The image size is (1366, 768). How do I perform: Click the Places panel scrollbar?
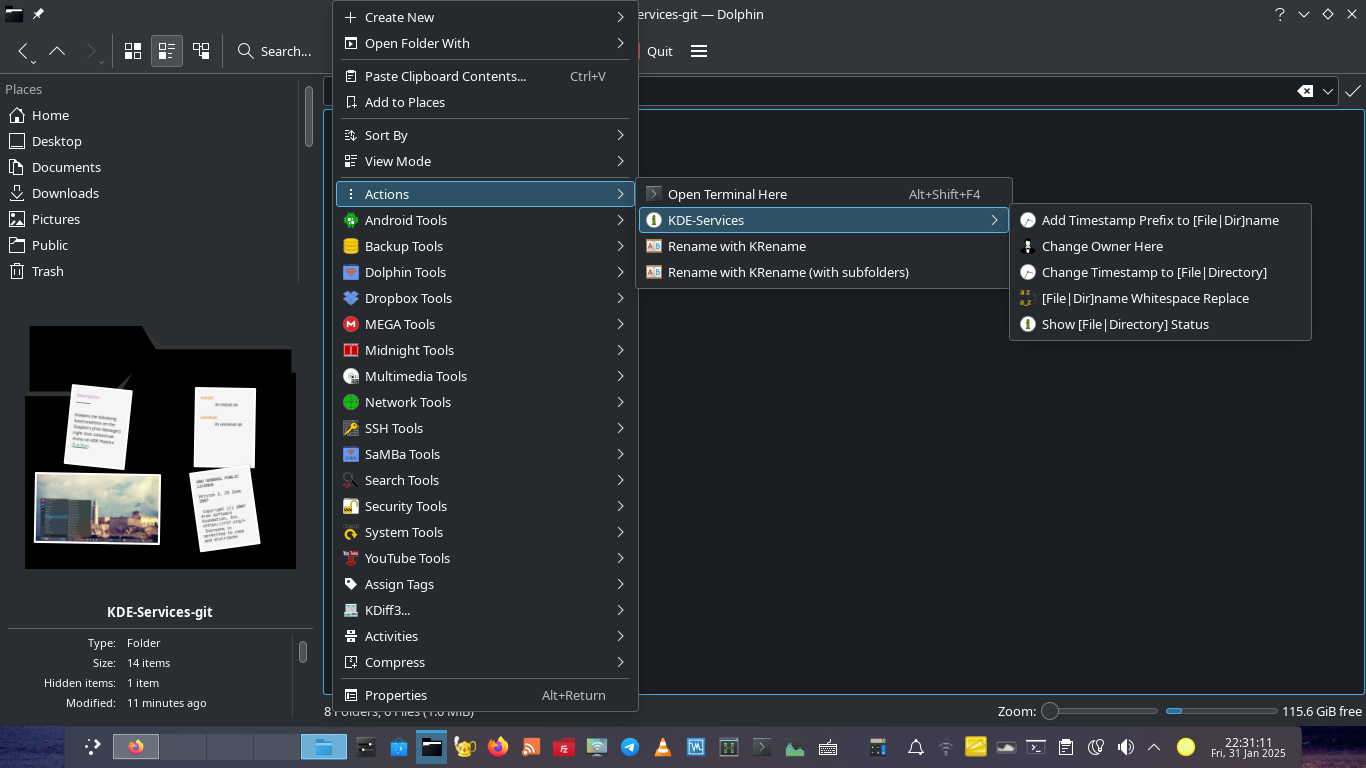coord(308,115)
